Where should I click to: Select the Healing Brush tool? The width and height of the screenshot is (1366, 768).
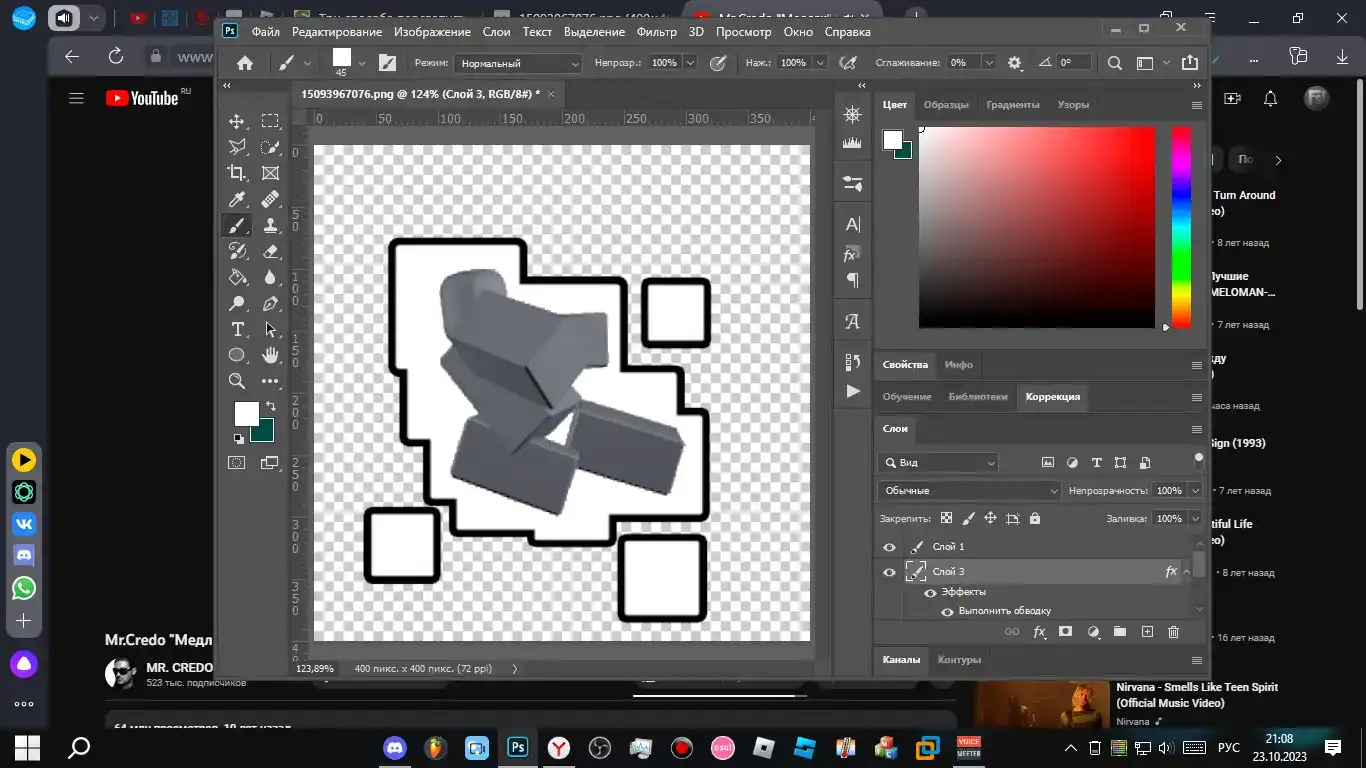(x=270, y=199)
